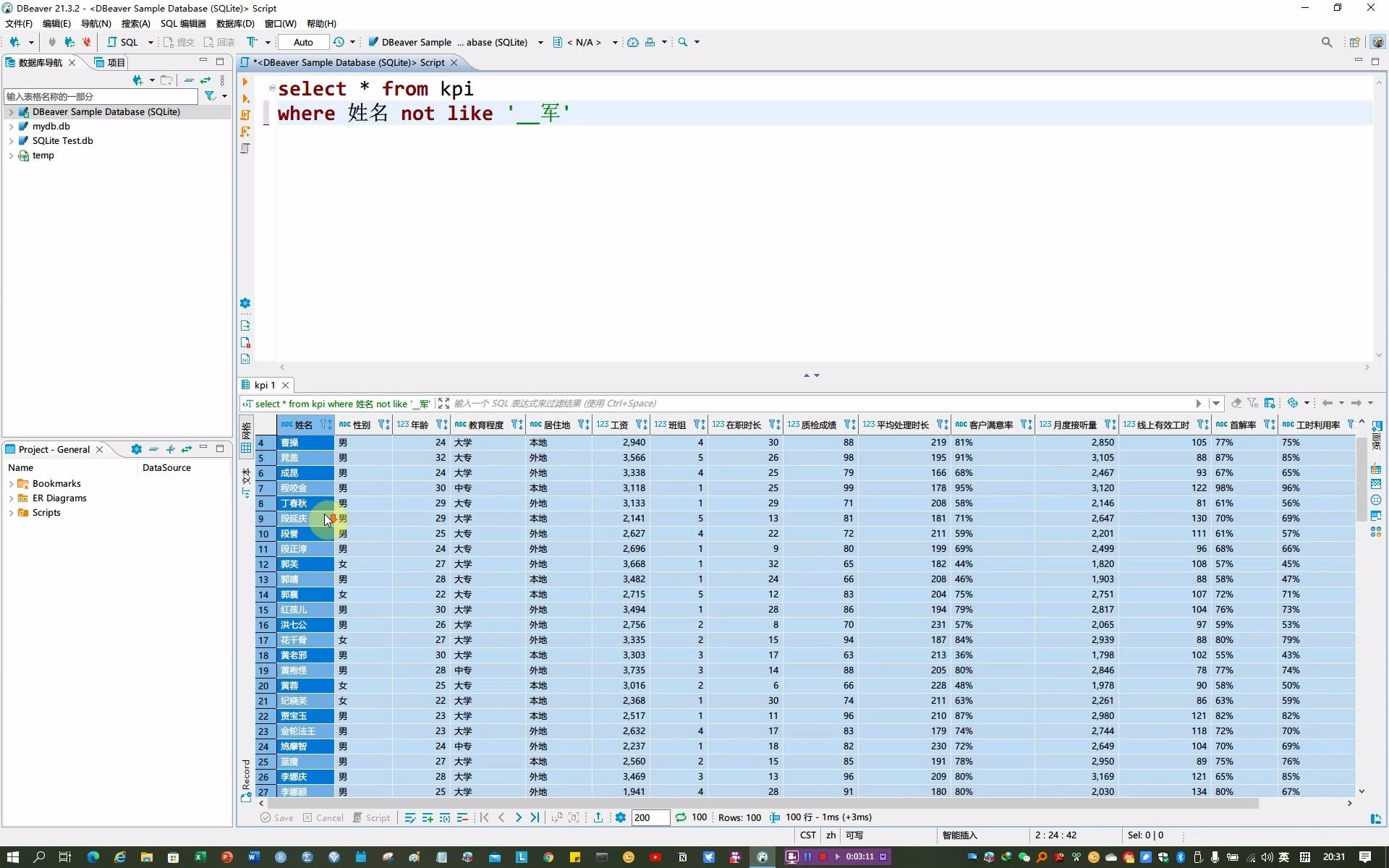Viewport: 1389px width, 868px height.
Task: Click the Execute SQL statement arrow icon
Action: coord(245,82)
